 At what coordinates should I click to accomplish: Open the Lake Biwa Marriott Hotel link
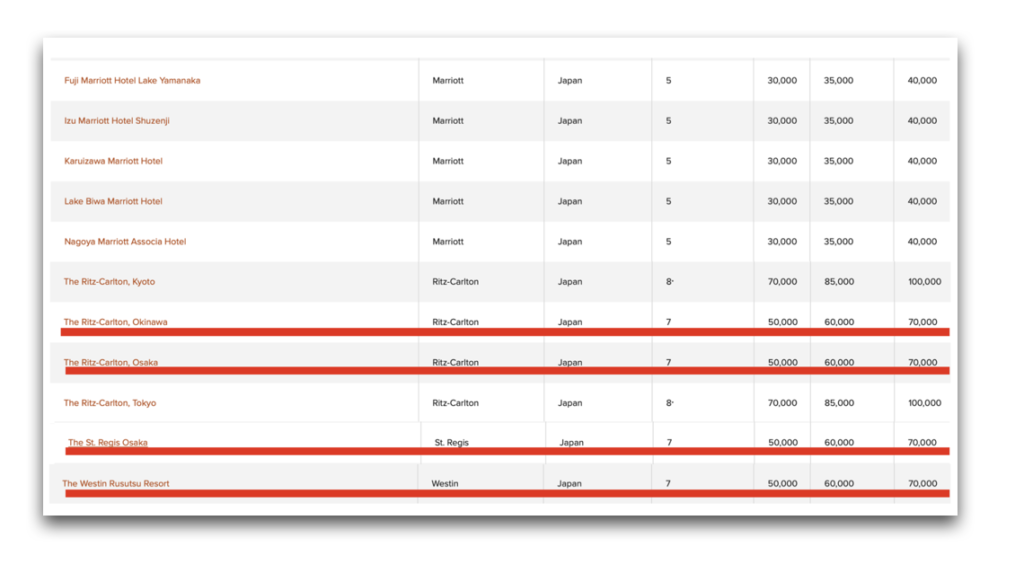coord(113,201)
